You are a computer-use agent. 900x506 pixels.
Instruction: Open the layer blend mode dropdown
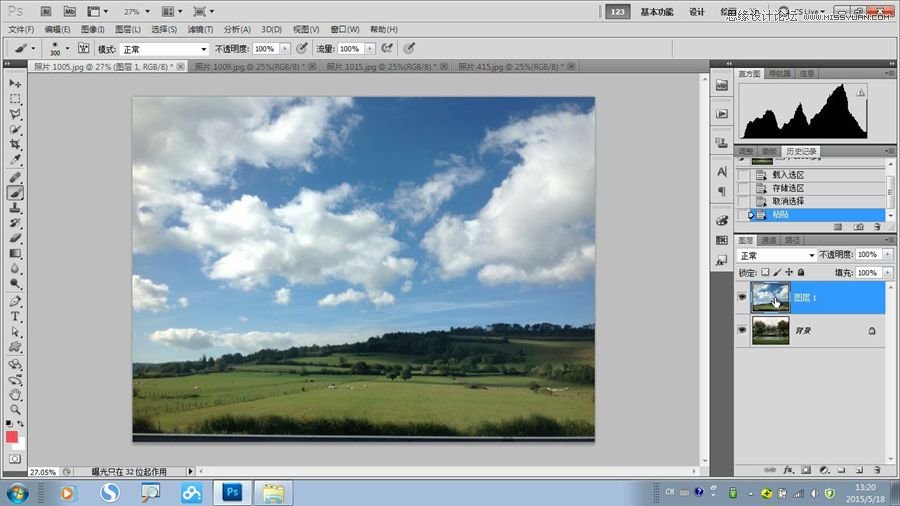click(776, 255)
